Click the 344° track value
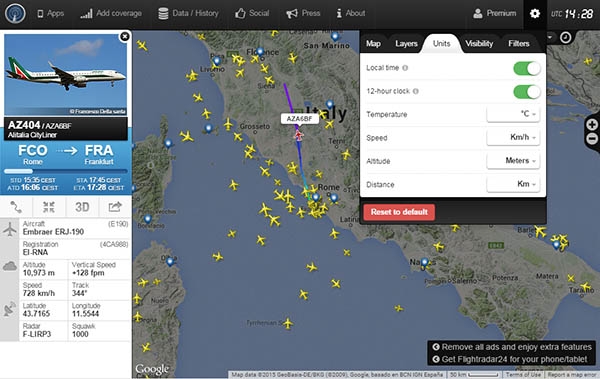This screenshot has height=379, width=600. pyautogui.click(x=80, y=293)
